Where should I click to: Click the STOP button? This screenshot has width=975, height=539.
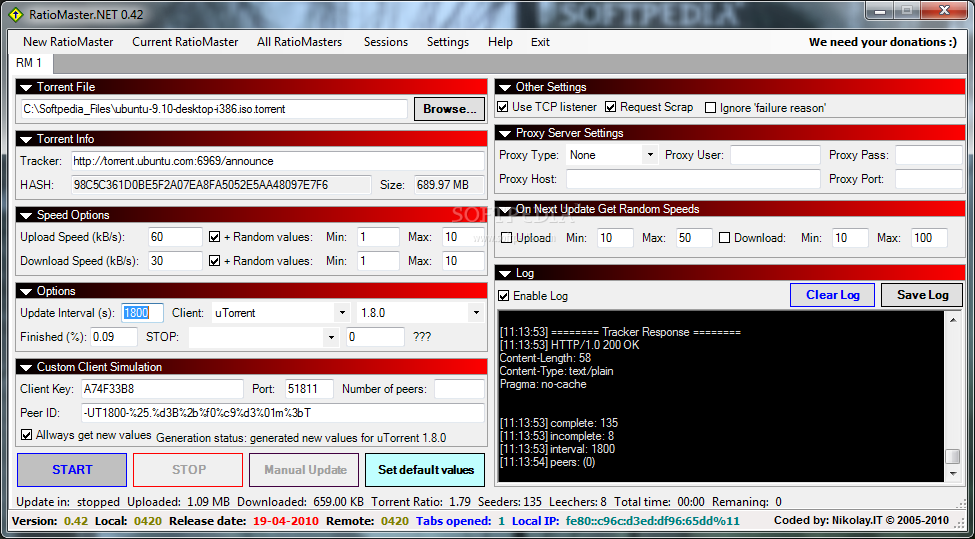tap(188, 470)
